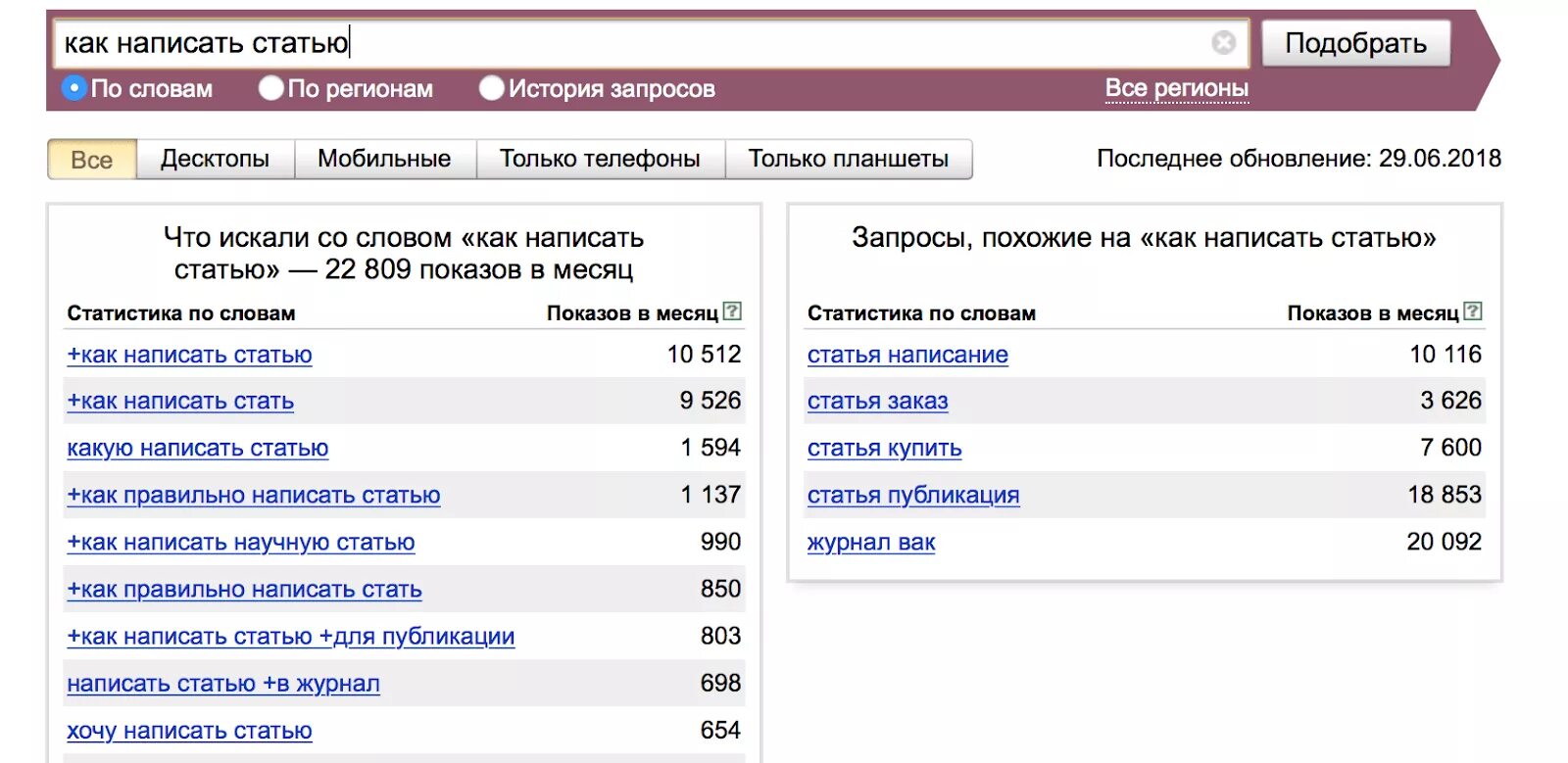Select the 'Все' devices tab
This screenshot has height=763, width=1568.
pyautogui.click(x=92, y=160)
